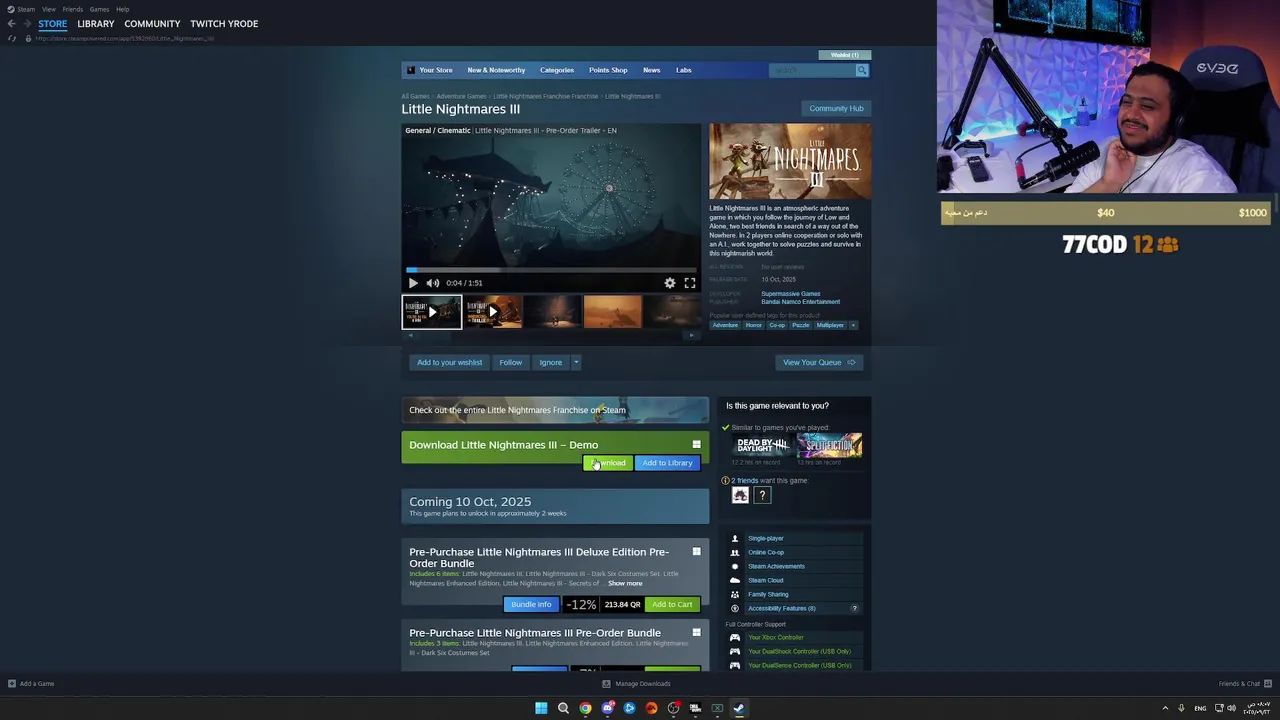Click Add to your wishlist

click(x=449, y=362)
